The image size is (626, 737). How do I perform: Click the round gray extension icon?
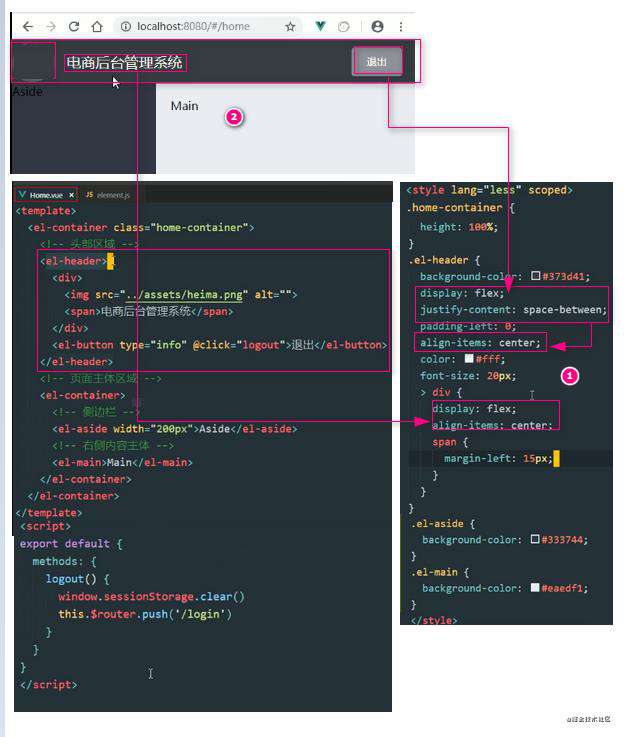(x=344, y=26)
